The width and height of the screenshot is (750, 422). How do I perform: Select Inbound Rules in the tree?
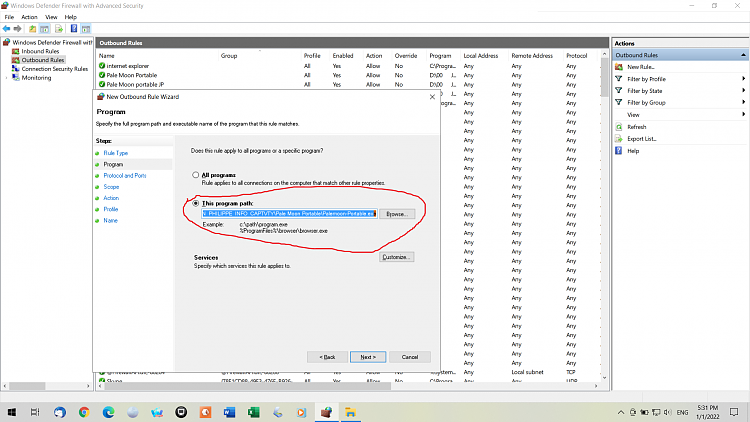pyautogui.click(x=40, y=51)
